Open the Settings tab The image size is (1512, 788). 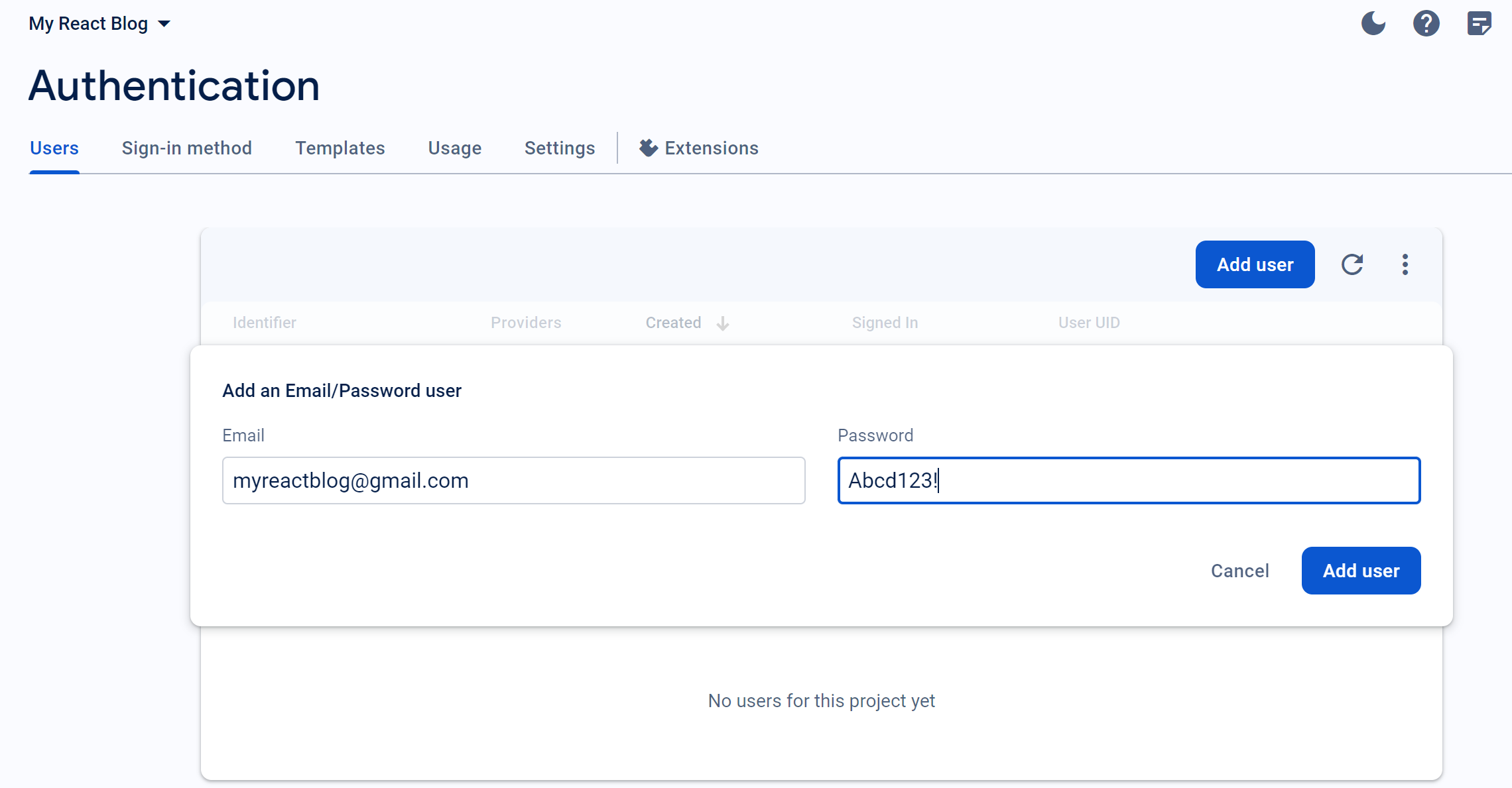point(559,148)
